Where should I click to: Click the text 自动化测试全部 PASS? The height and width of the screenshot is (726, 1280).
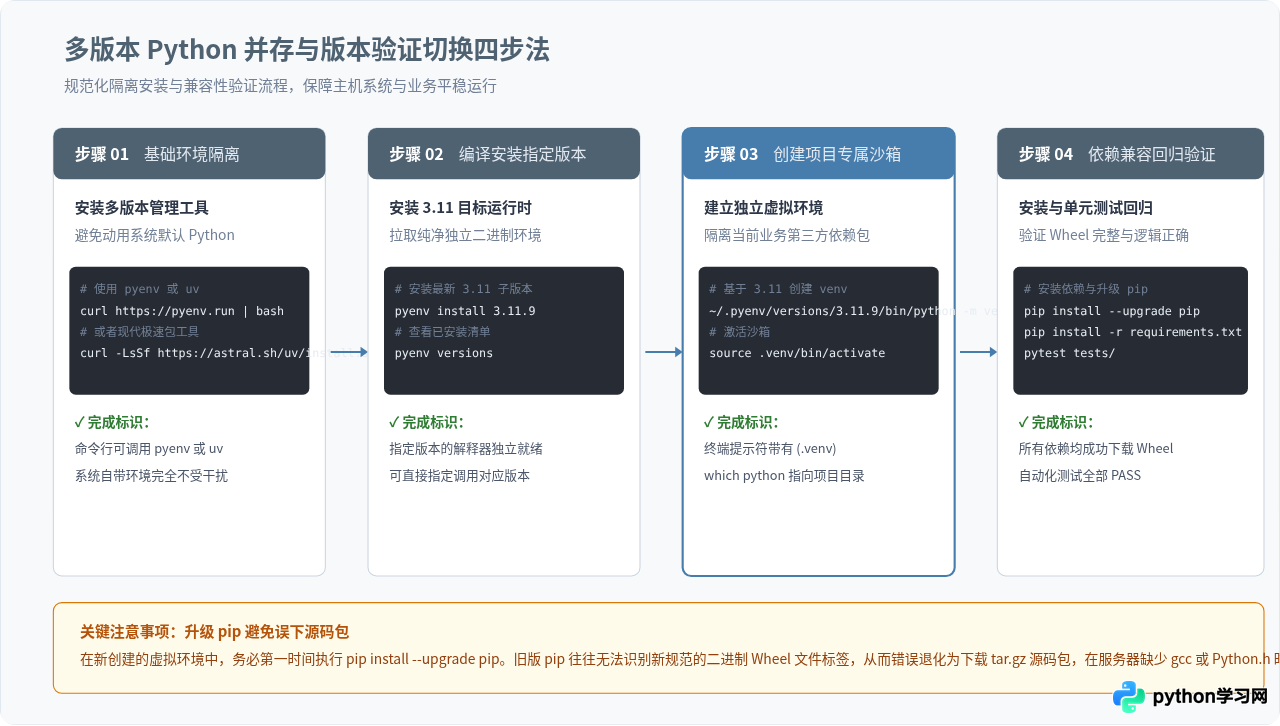pyautogui.click(x=1080, y=476)
